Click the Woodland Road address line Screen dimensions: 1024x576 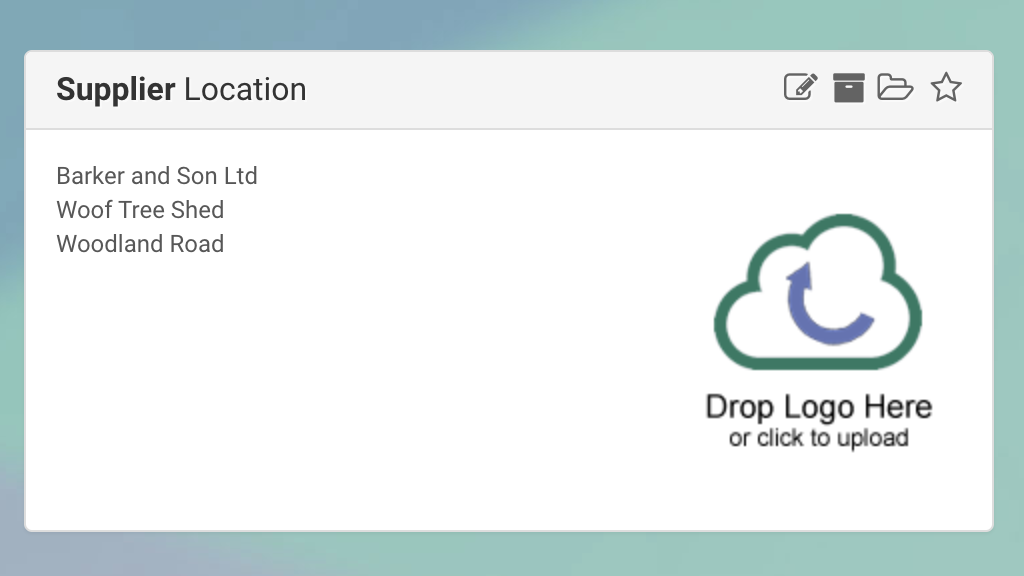(x=140, y=244)
